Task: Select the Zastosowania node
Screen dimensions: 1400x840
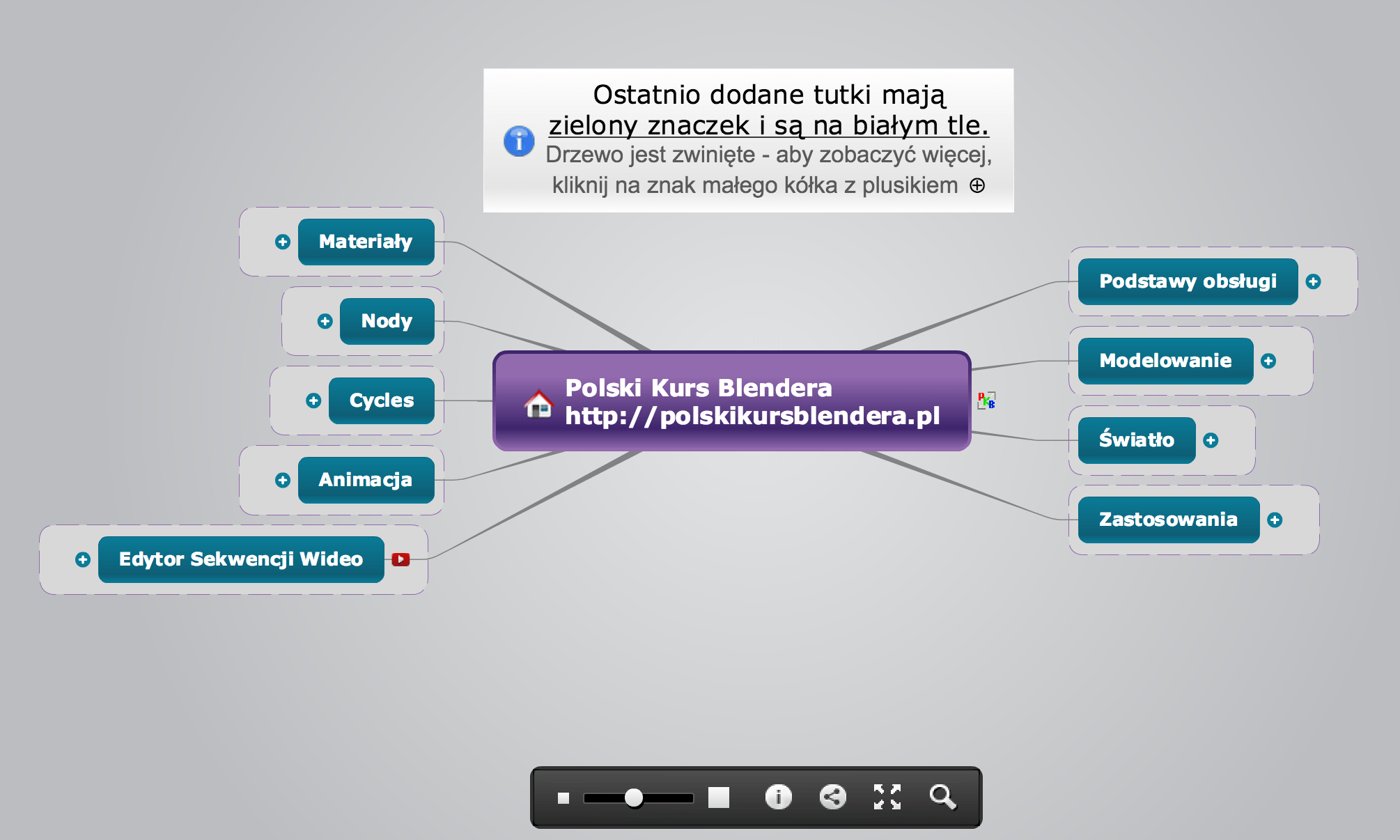Action: [1169, 520]
